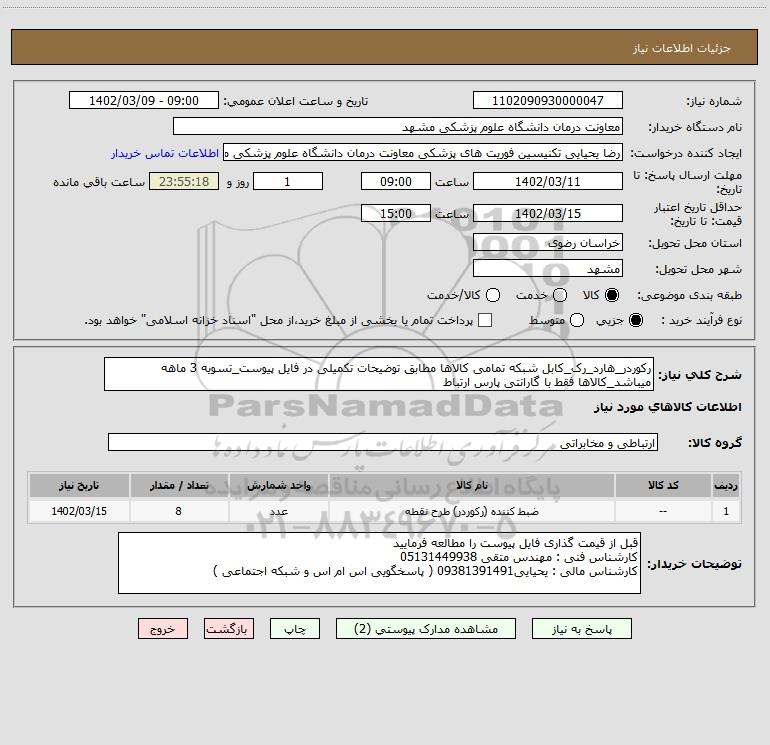Click the delivery province field خراسان رضوی
770x745 pixels.
click(x=548, y=243)
